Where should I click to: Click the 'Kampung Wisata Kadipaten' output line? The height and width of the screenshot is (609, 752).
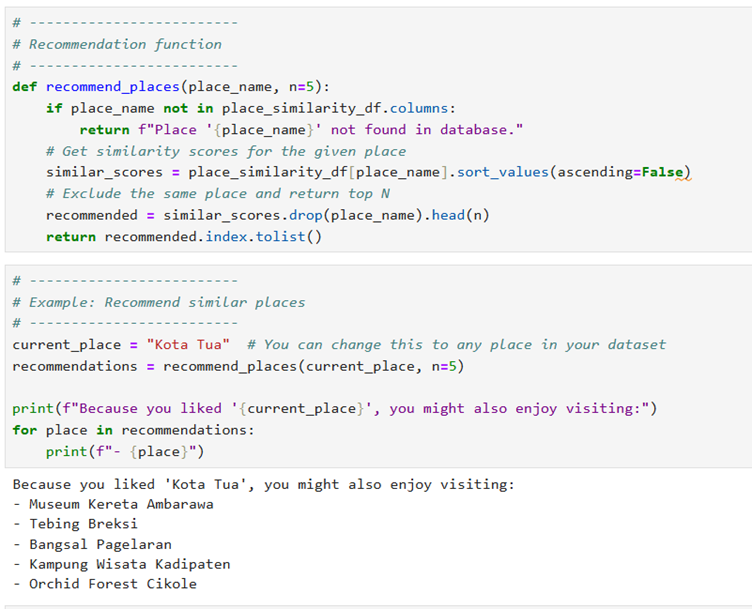click(129, 564)
